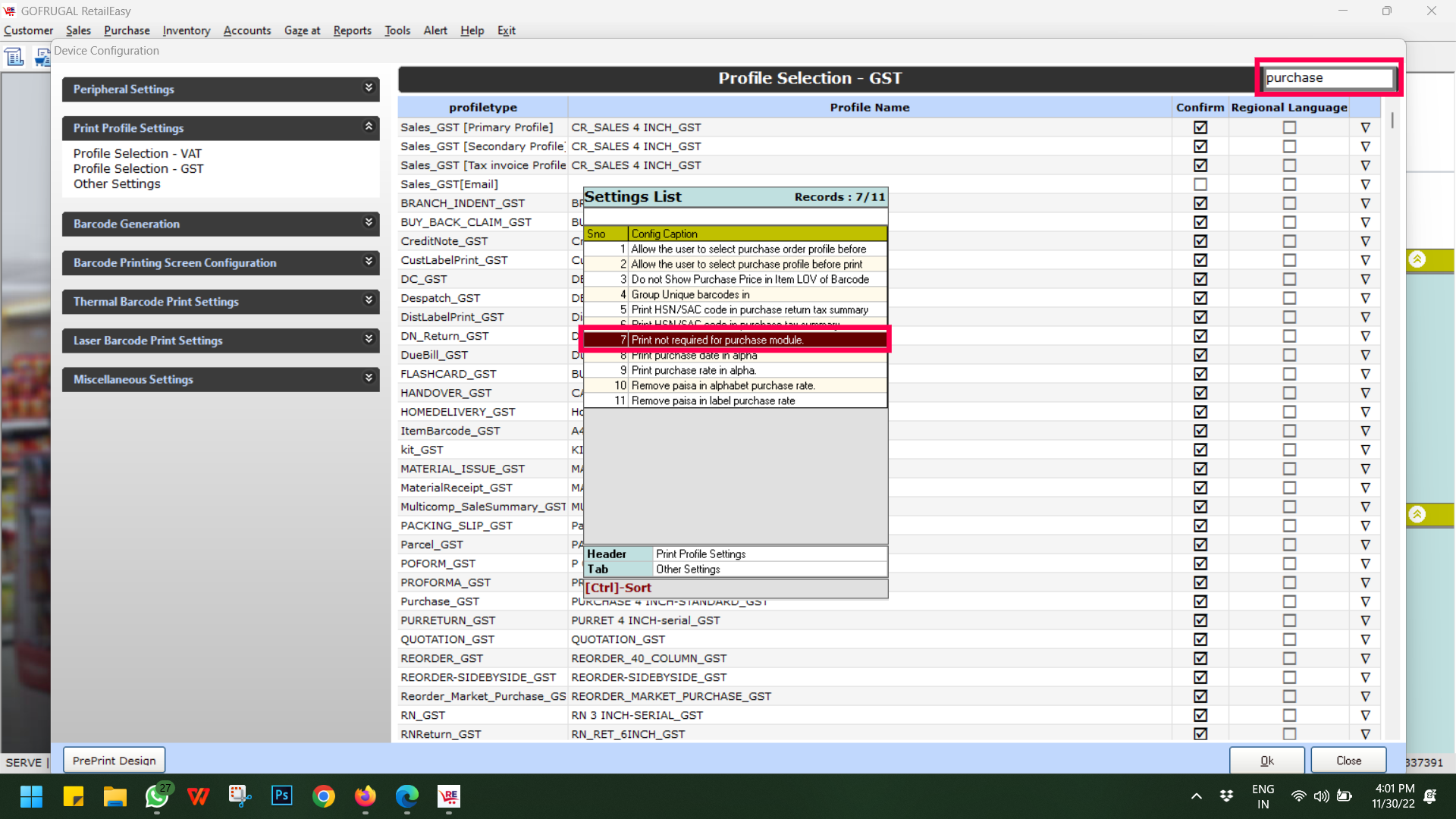
Task: Uncheck Confirm for Purchase_GST row
Action: (1200, 601)
